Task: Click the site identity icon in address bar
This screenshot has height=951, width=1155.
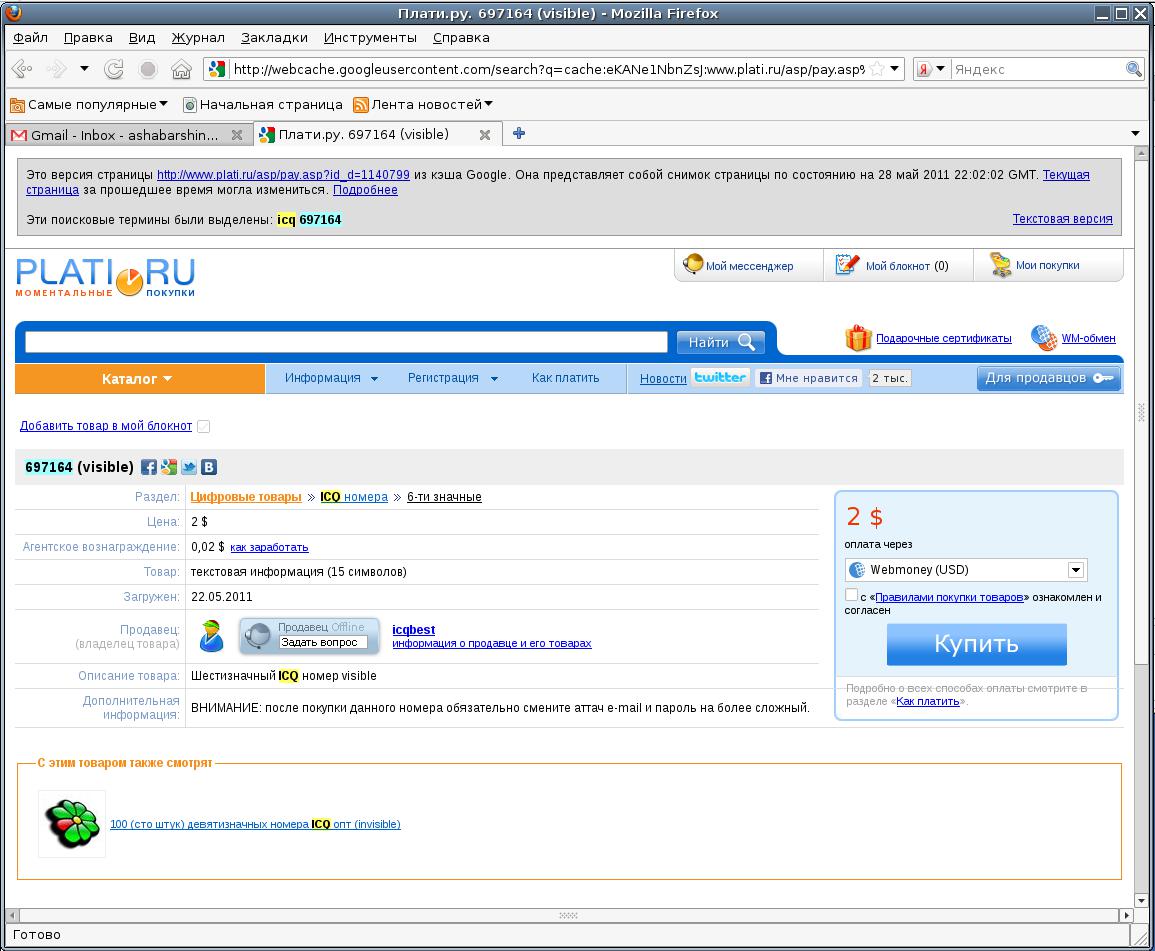Action: 217,69
